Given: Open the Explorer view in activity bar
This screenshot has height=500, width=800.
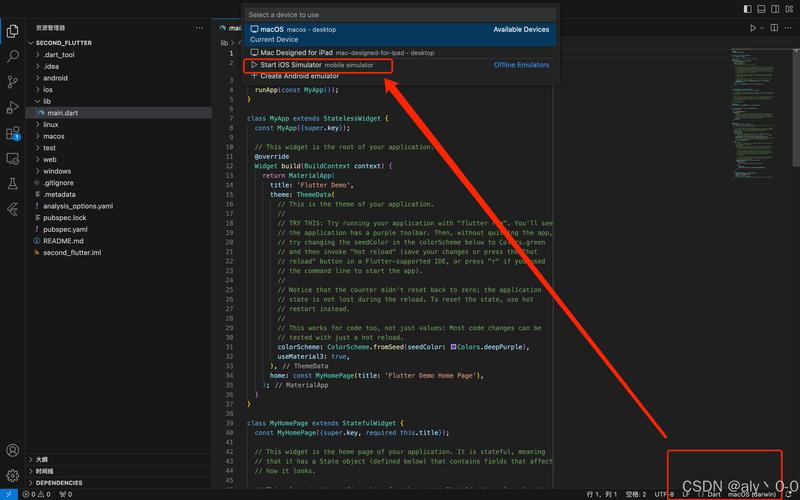Looking at the screenshot, I should click(12, 32).
